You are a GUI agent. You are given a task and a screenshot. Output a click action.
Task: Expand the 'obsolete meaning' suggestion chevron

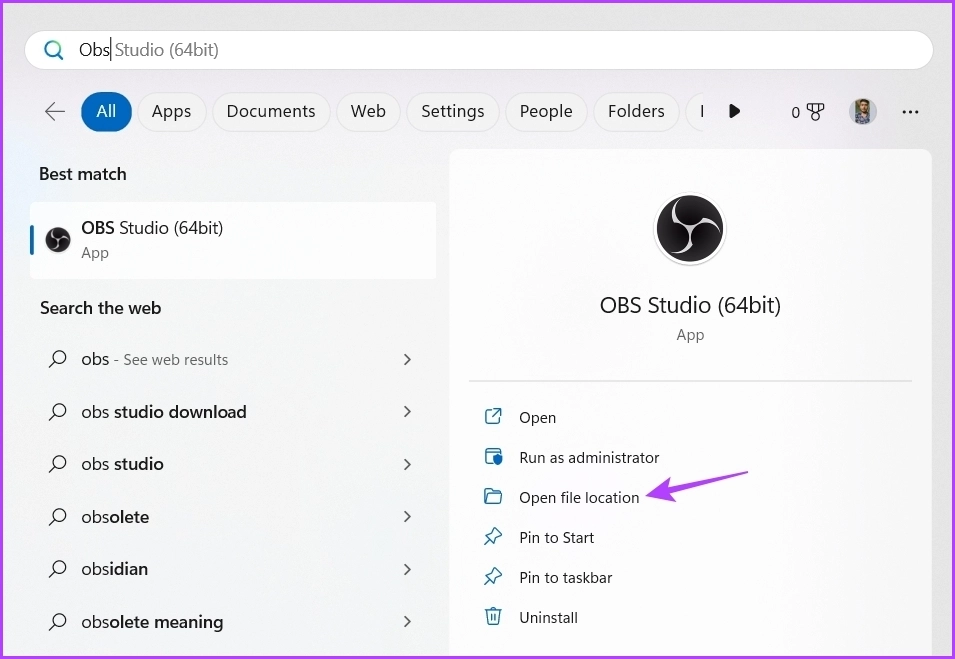coord(407,621)
